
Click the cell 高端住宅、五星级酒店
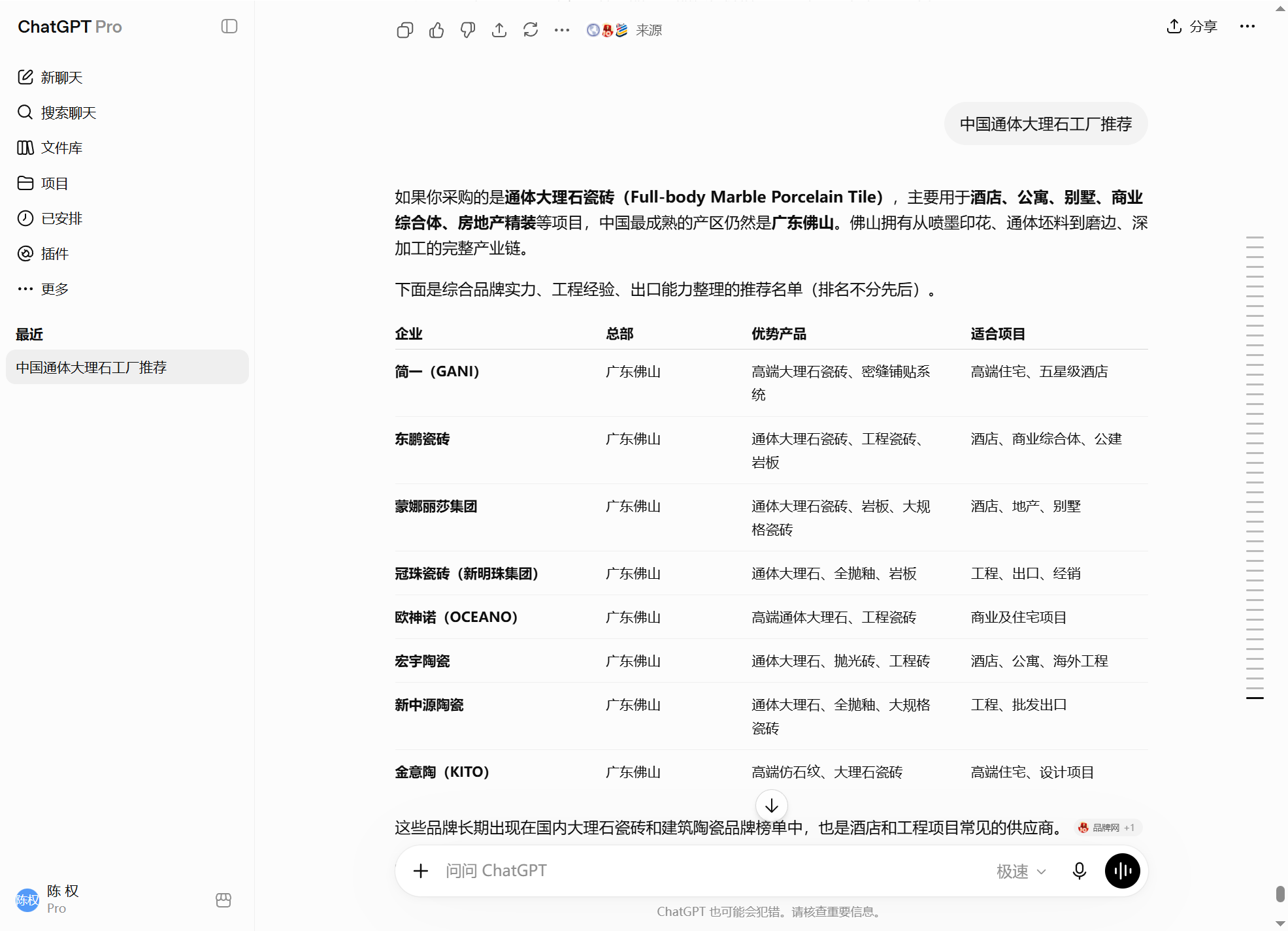click(1039, 371)
